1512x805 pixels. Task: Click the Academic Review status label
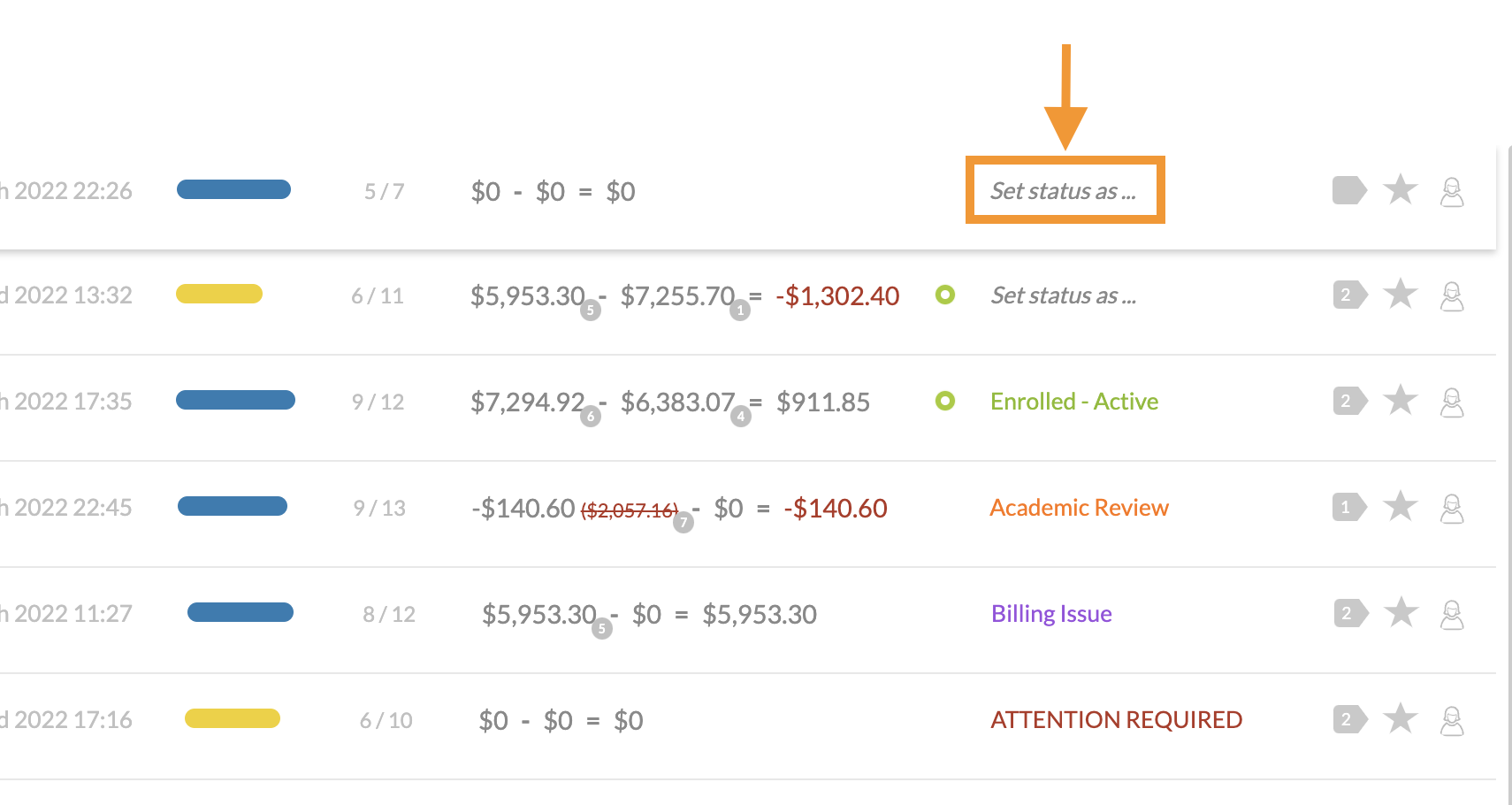pyautogui.click(x=1079, y=508)
